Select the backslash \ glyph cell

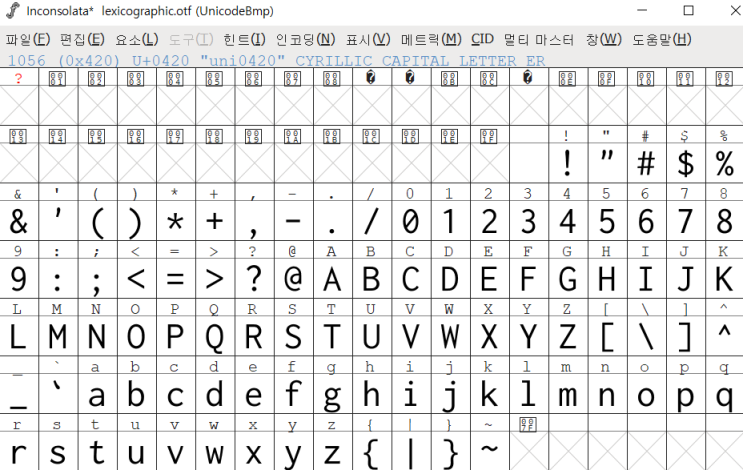(647, 337)
